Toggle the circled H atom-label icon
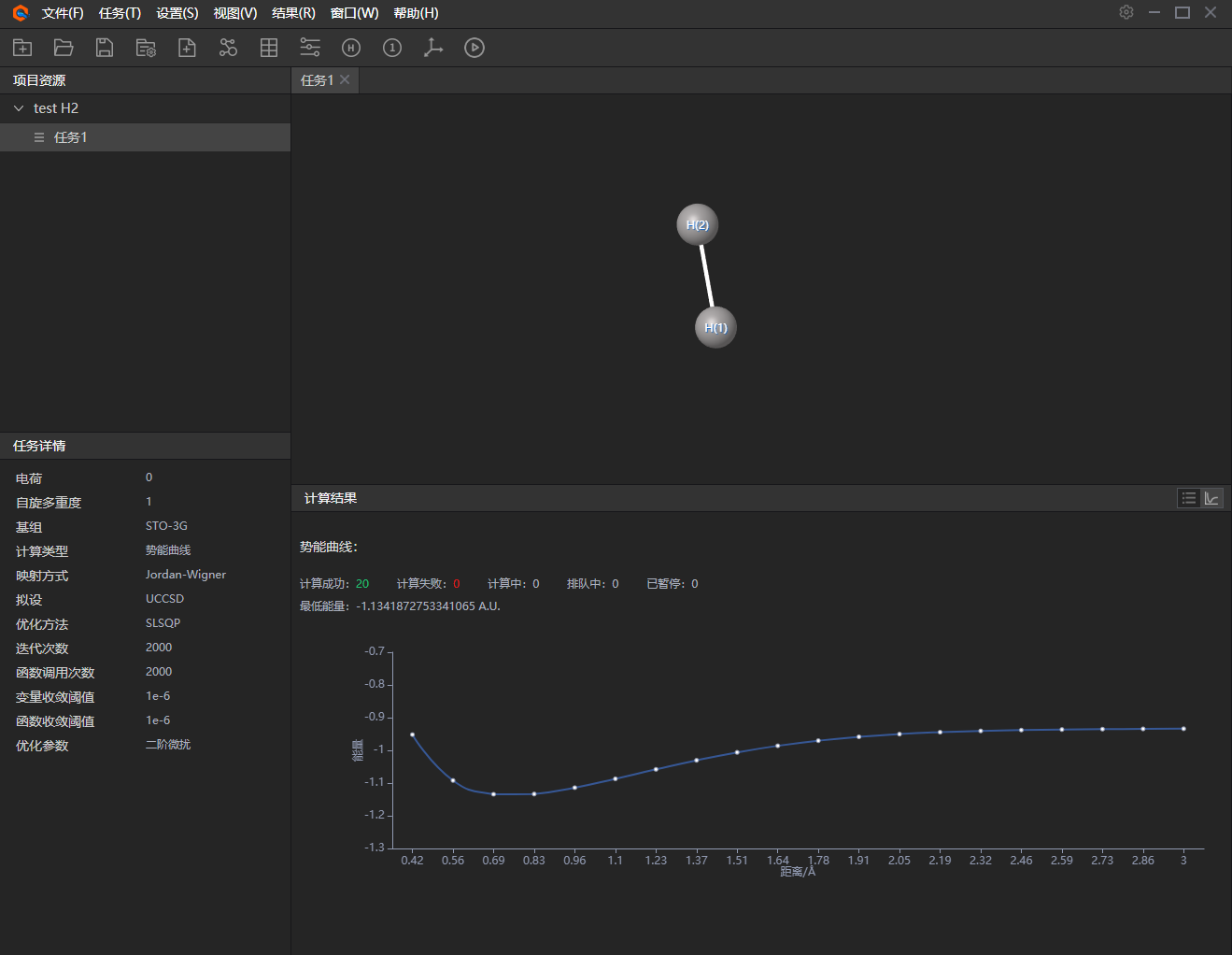Image resolution: width=1232 pixels, height=955 pixels. pyautogui.click(x=351, y=48)
